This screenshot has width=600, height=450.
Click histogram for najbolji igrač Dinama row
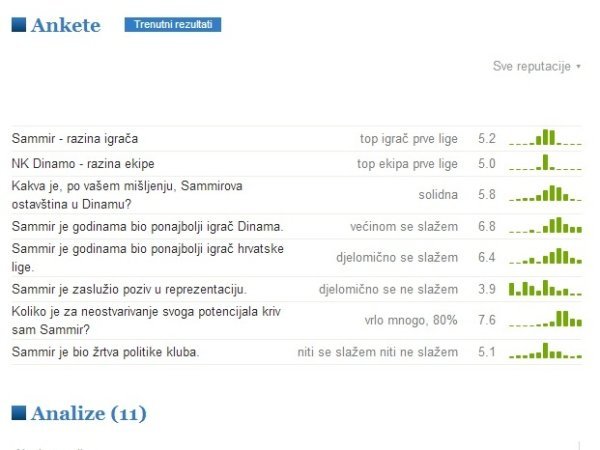pos(545,226)
